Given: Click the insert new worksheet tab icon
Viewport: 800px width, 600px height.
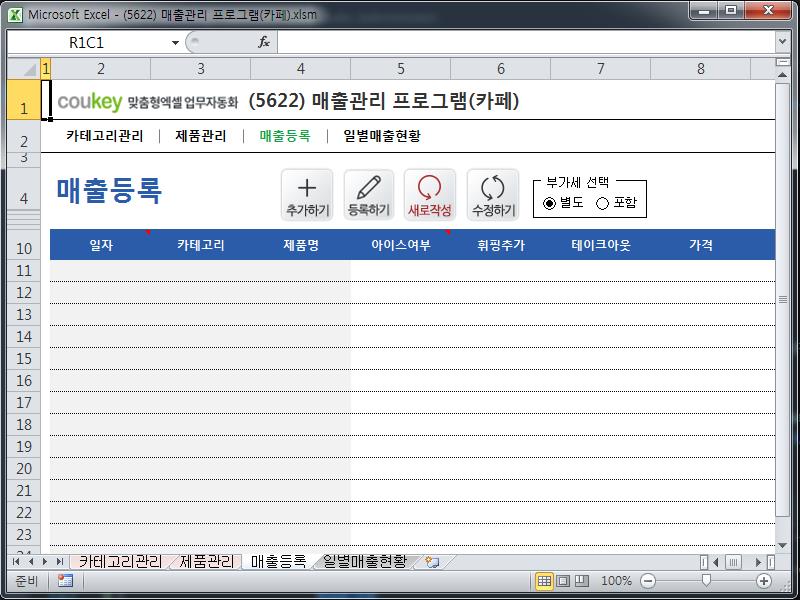Looking at the screenshot, I should (432, 562).
